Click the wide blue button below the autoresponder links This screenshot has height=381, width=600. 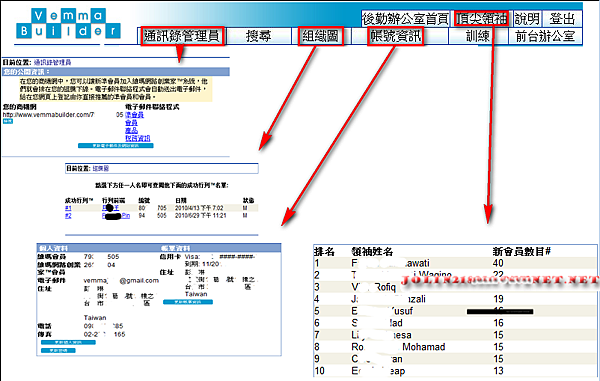point(116,146)
